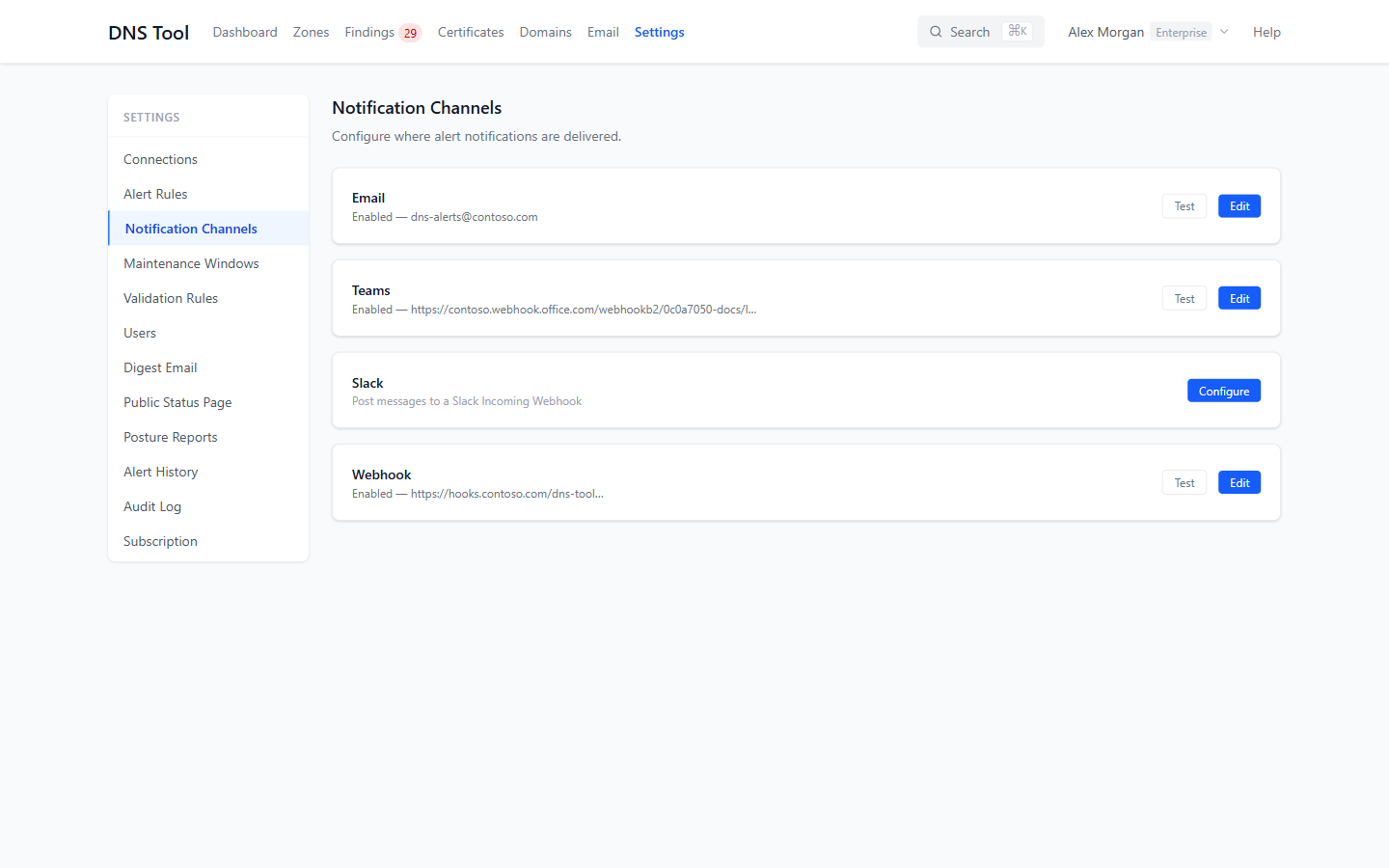This screenshot has width=1389, height=868.
Task: Click the Webhook channel title
Action: (381, 475)
